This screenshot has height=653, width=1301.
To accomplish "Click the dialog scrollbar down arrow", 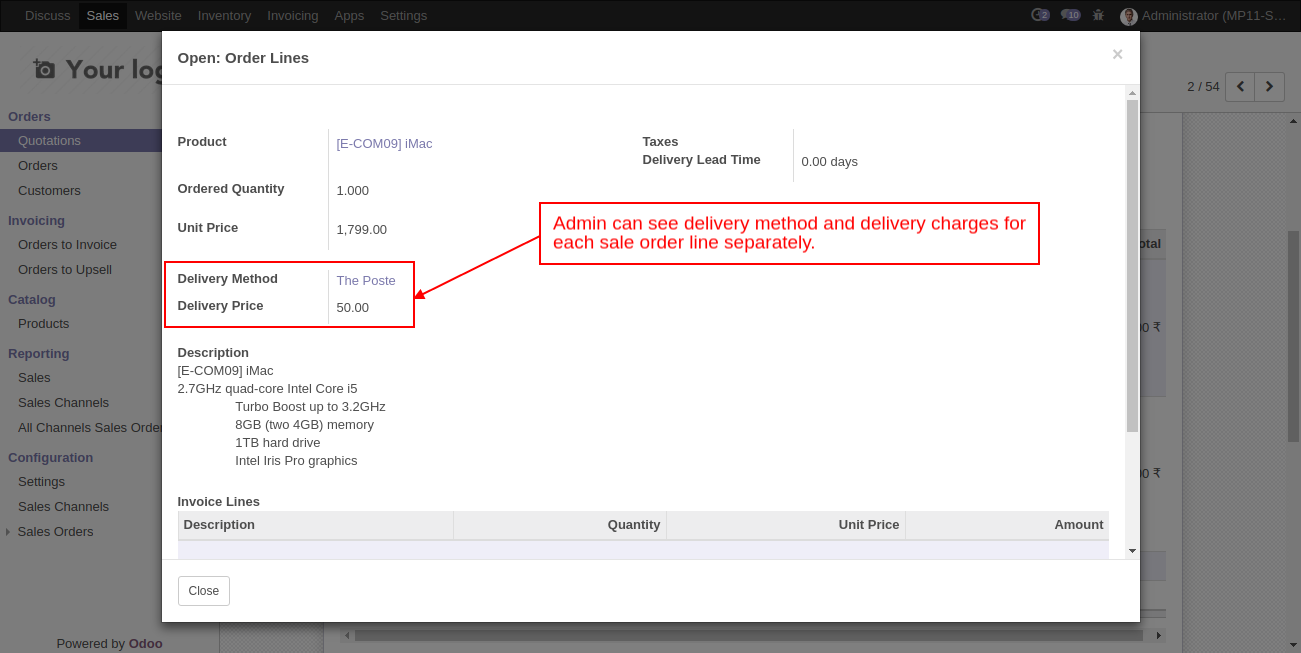I will pyautogui.click(x=1132, y=551).
